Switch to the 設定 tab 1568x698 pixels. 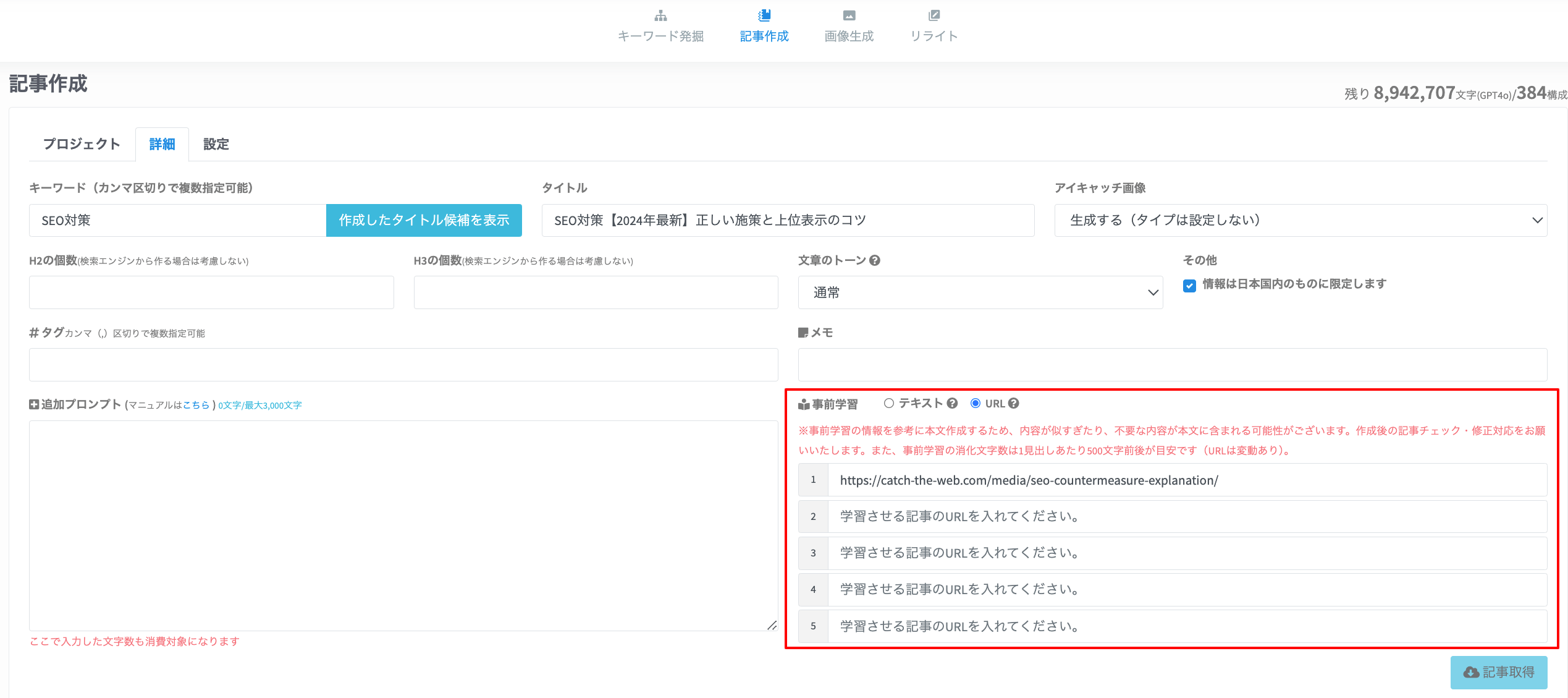[x=216, y=144]
